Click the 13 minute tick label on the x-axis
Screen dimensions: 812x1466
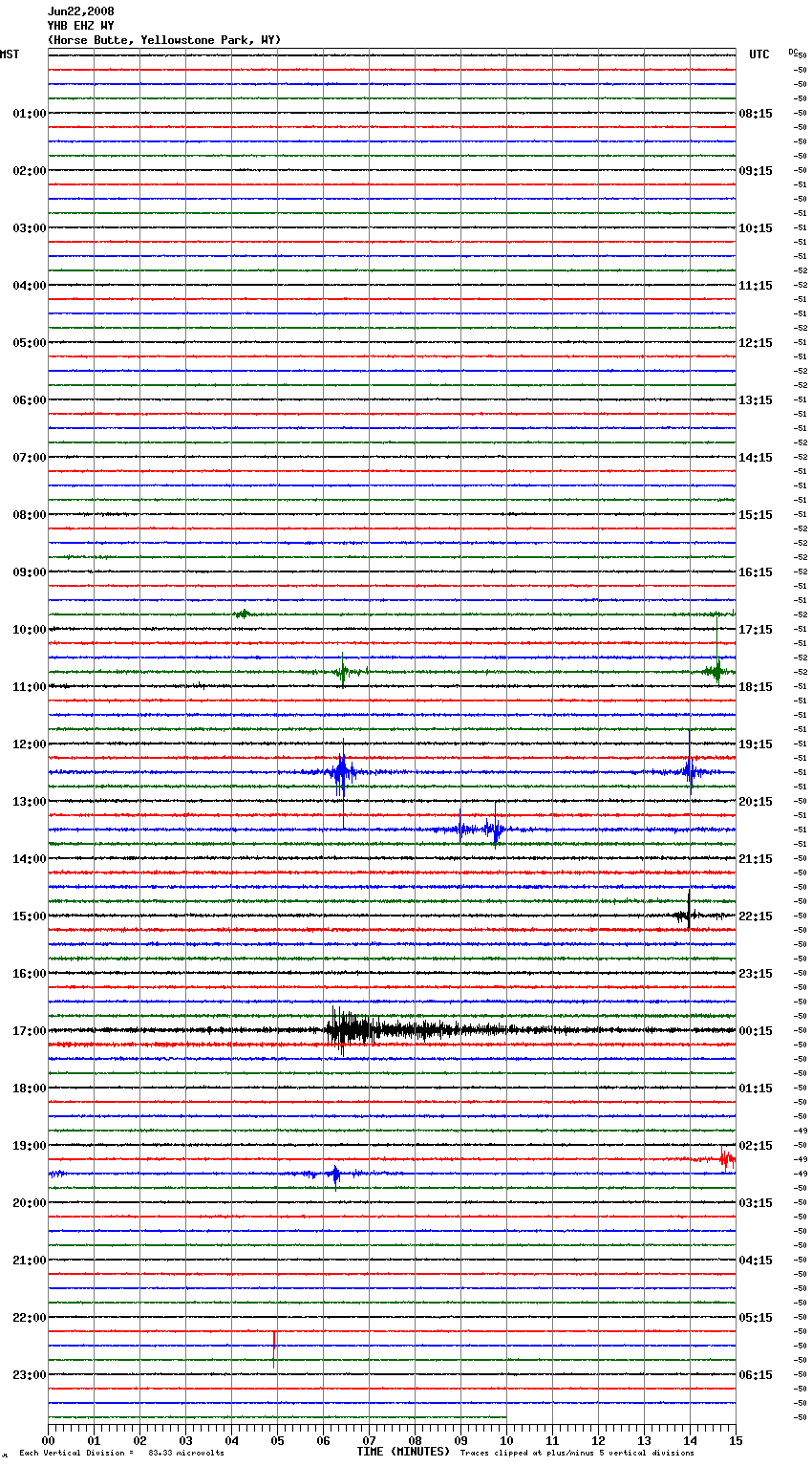pos(645,1440)
